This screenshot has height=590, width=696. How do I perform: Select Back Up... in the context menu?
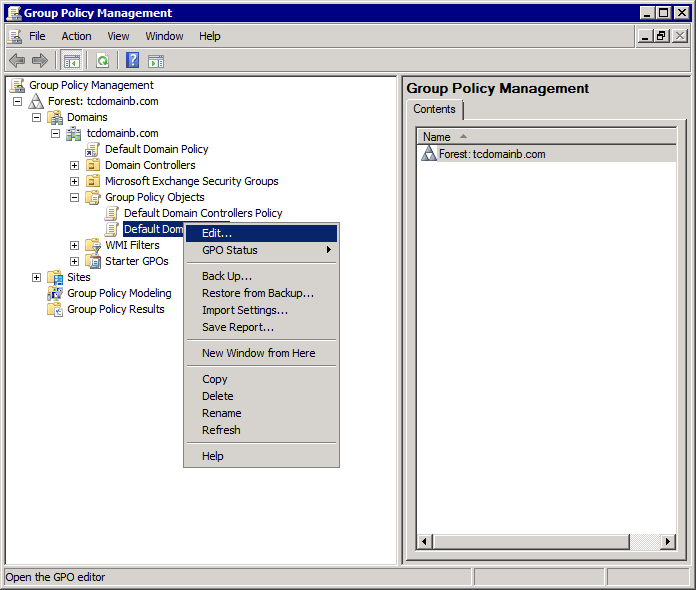point(227,276)
